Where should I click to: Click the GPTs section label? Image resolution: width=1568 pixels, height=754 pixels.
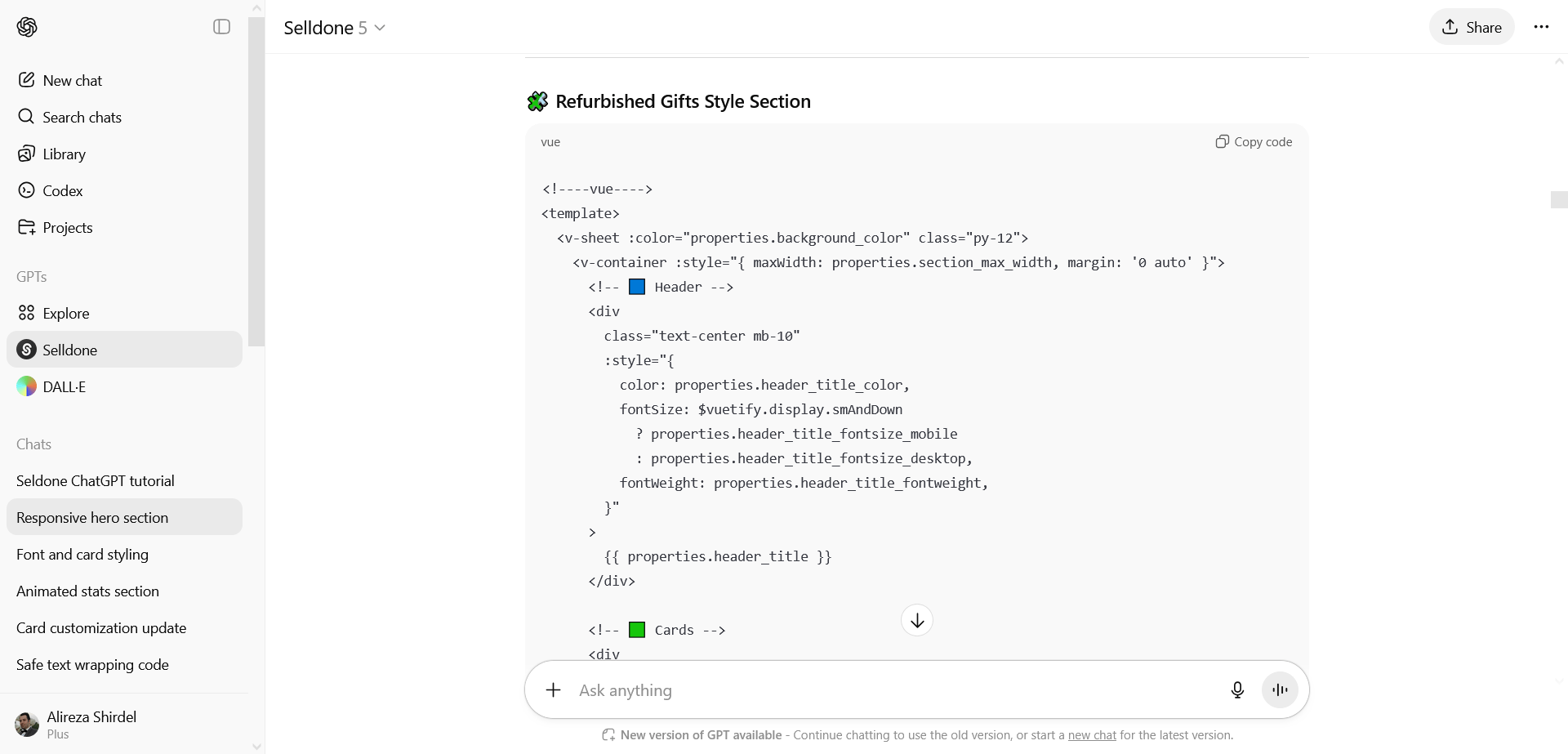32,276
